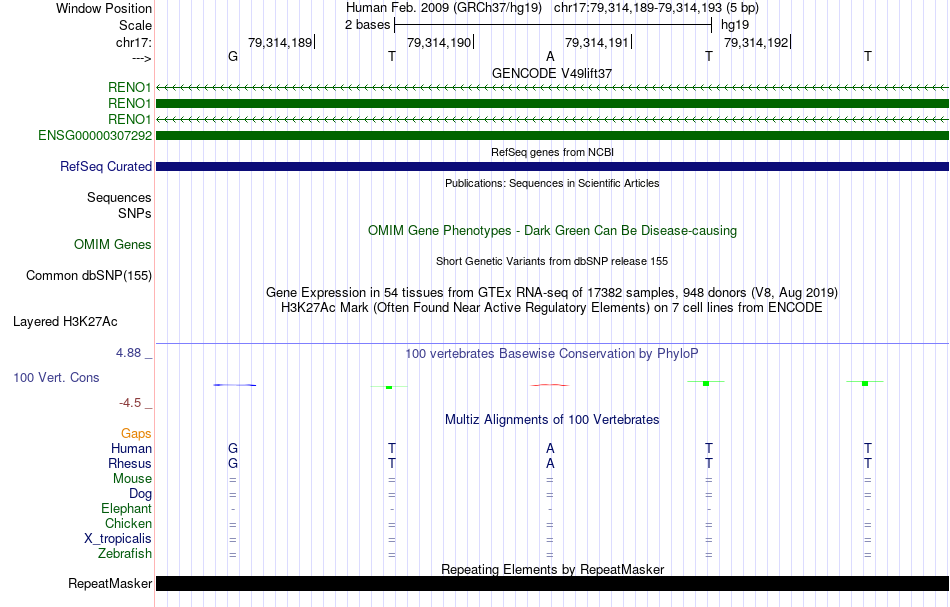Select the Mouse alignment row label

[x=132, y=479]
